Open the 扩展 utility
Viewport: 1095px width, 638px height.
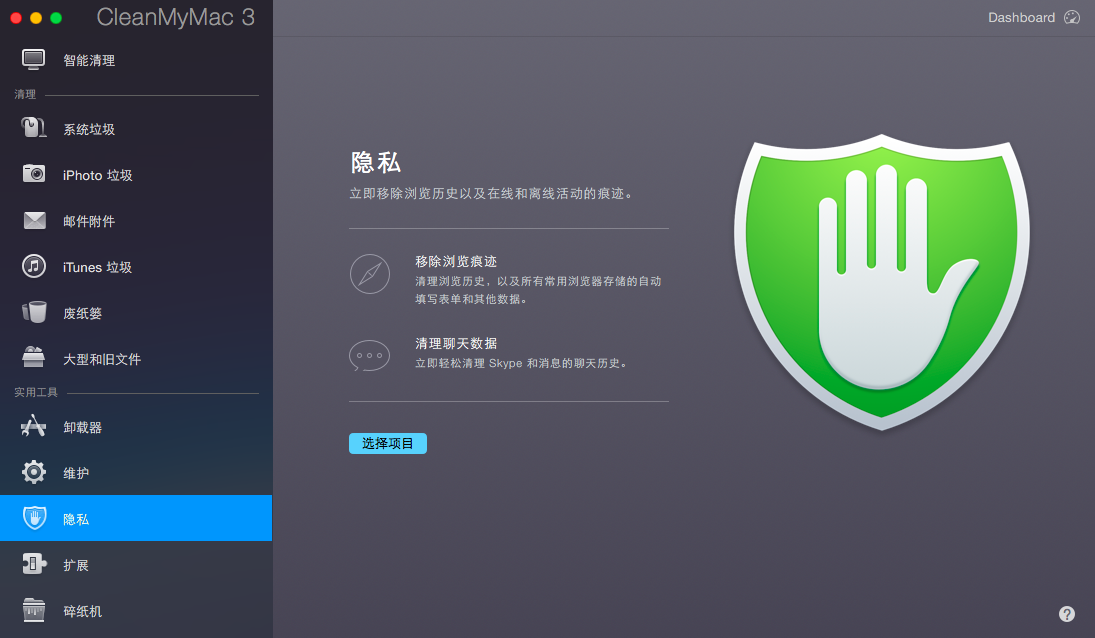click(x=136, y=565)
